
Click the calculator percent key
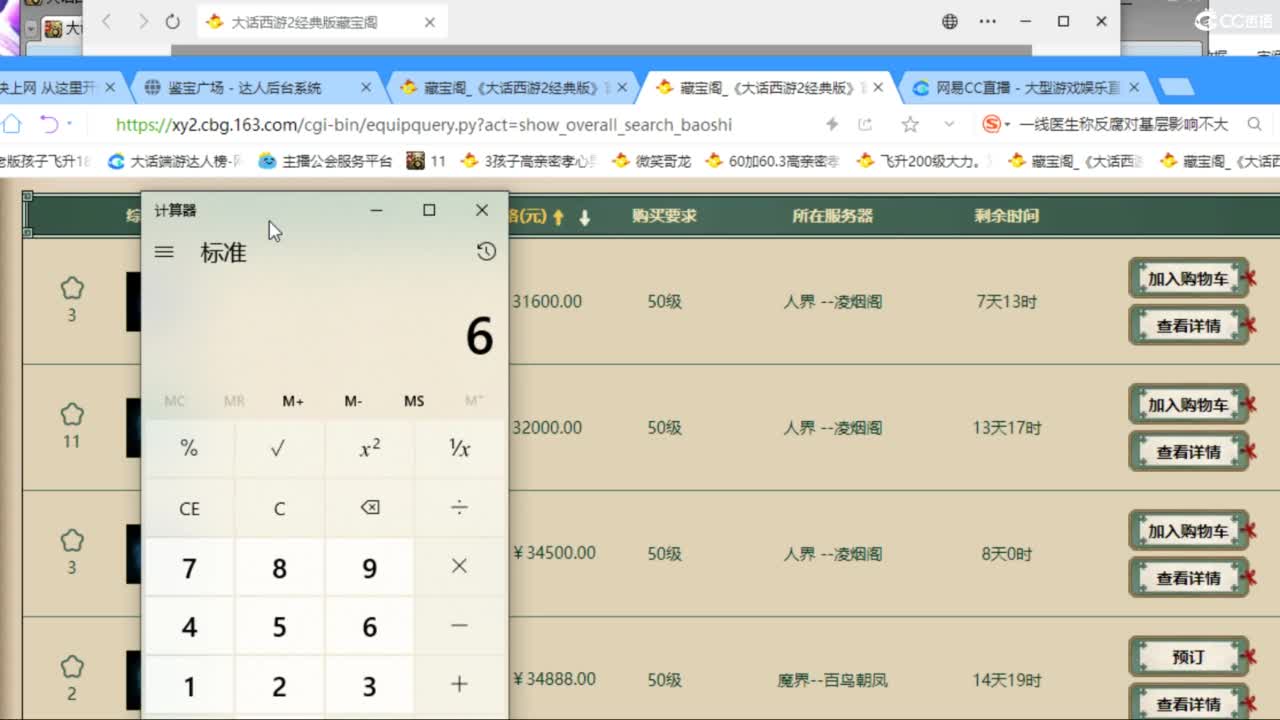point(189,449)
